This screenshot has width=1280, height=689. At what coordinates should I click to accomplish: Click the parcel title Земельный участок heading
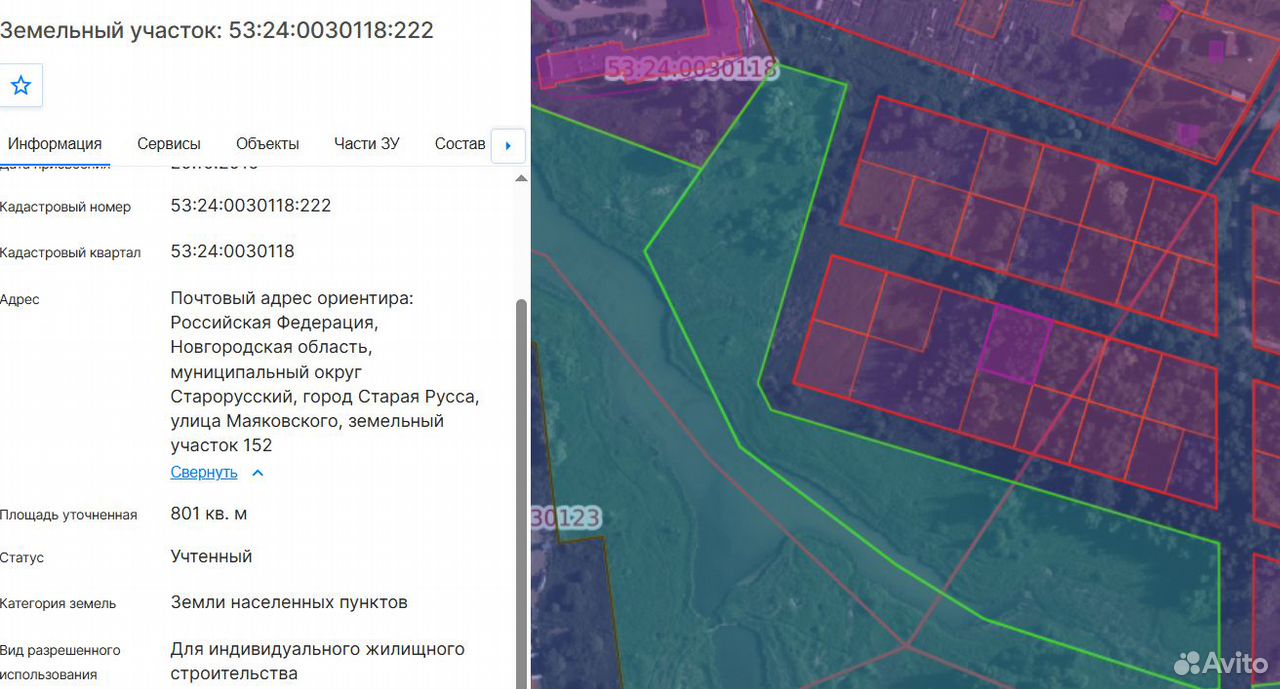[217, 30]
